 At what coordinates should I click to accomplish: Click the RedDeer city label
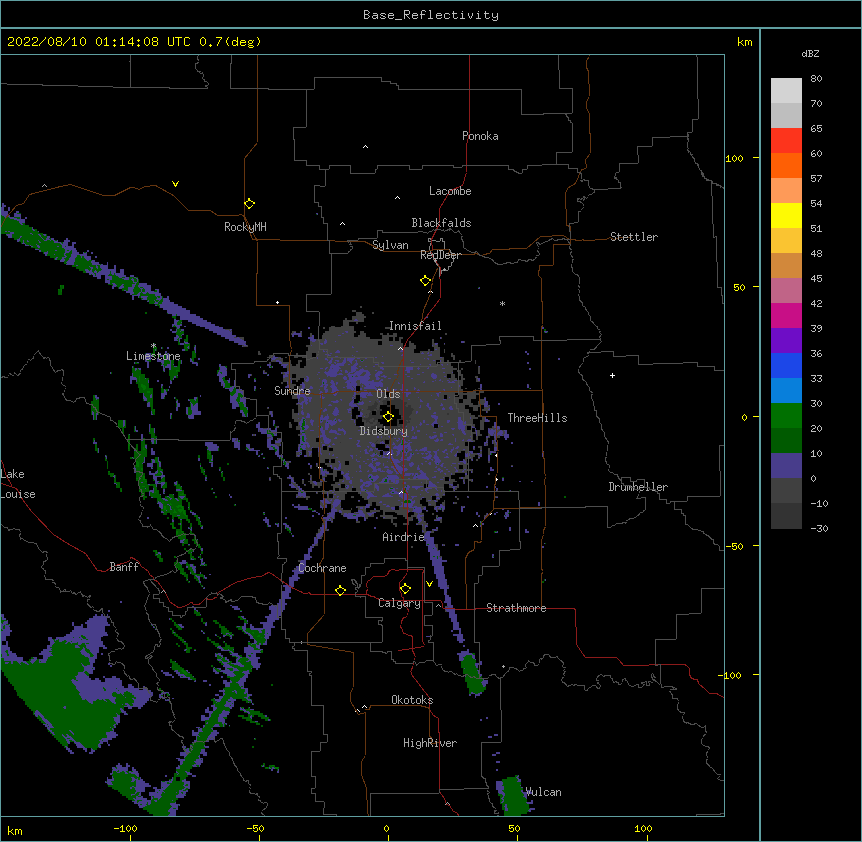(x=440, y=255)
